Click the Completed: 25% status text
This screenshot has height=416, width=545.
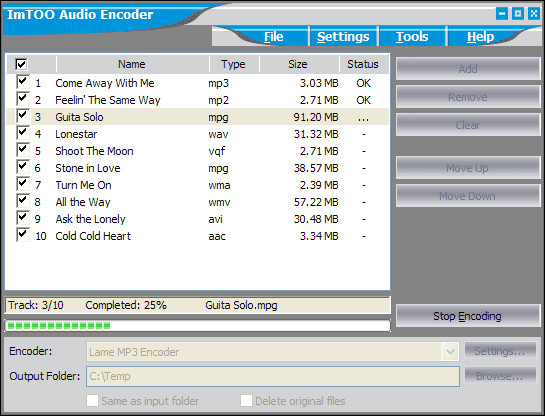pos(126,305)
